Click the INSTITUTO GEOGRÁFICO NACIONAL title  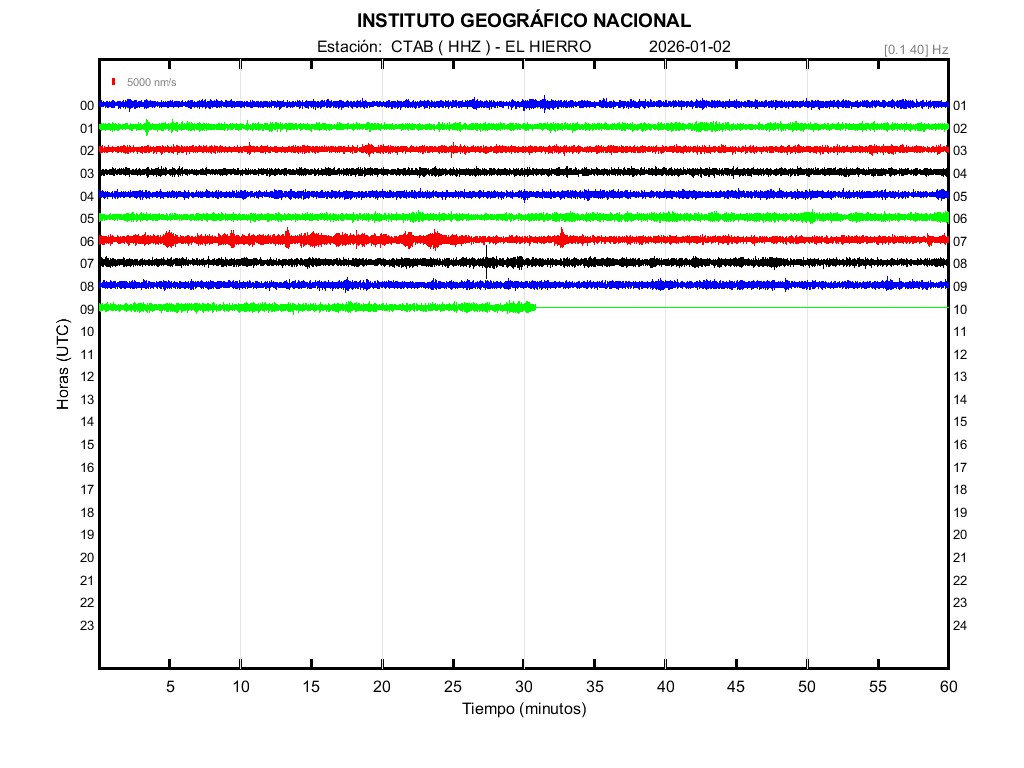pyautogui.click(x=523, y=21)
